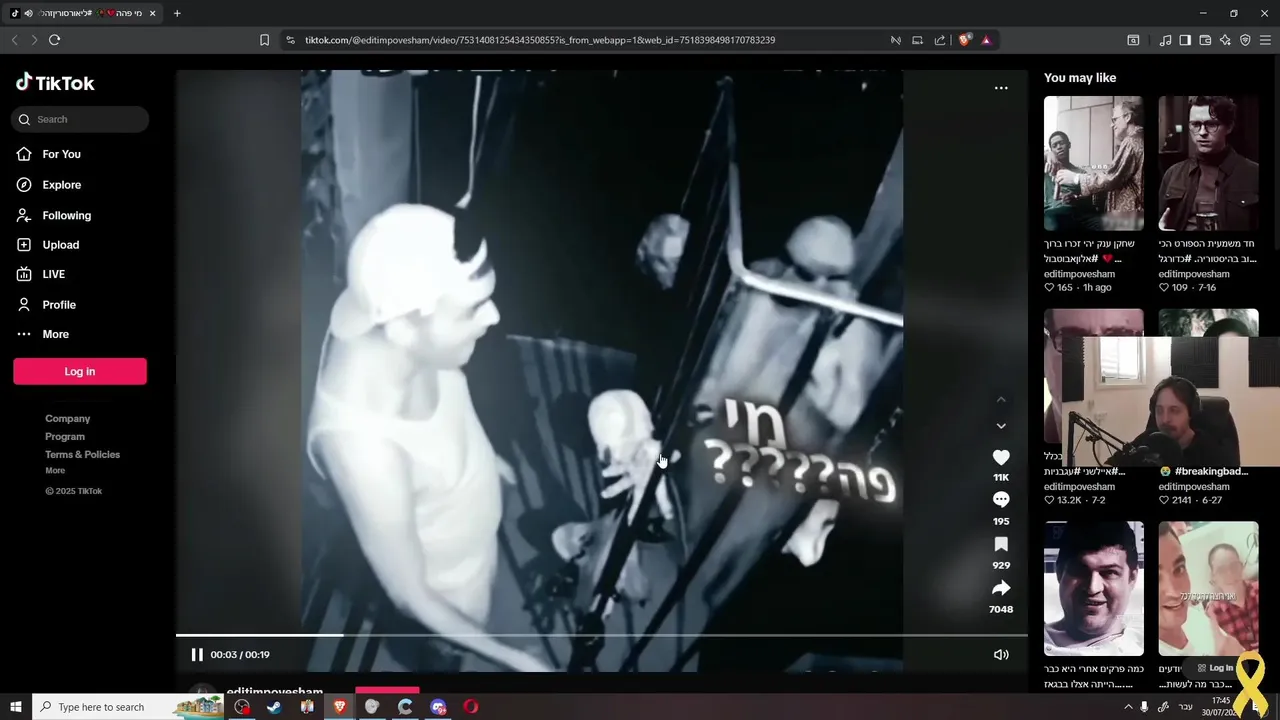Open Terms & Policies link
This screenshot has width=1280, height=720.
pos(82,455)
